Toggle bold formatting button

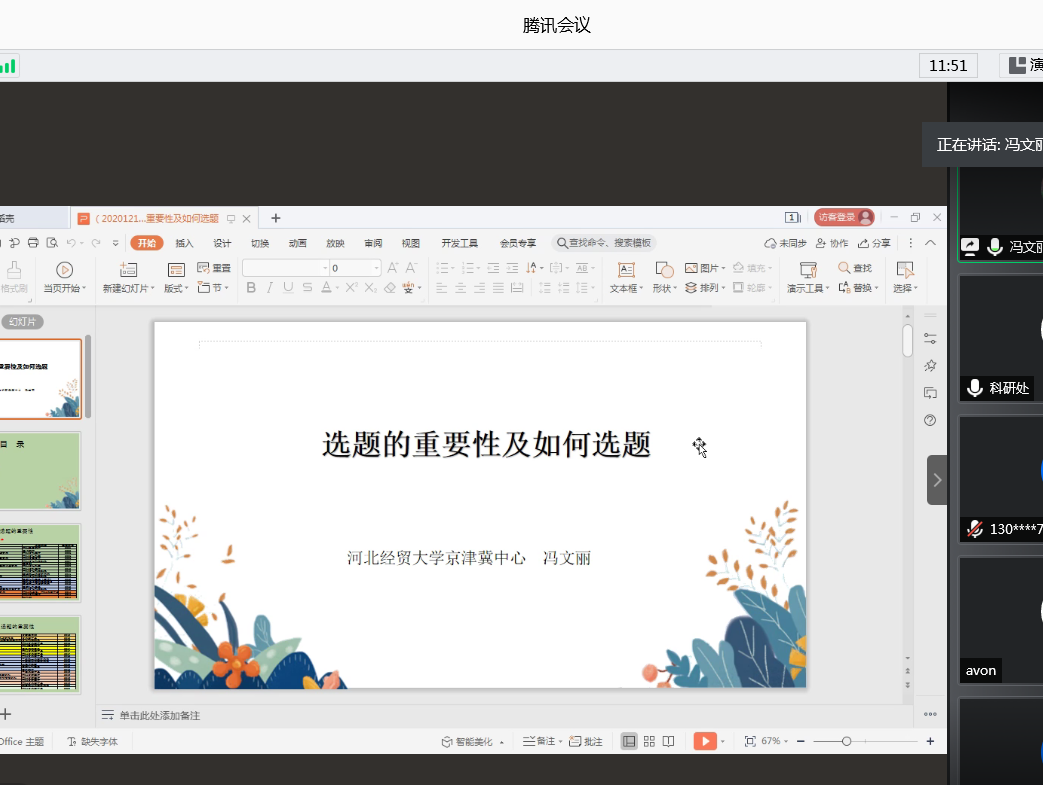tap(251, 288)
